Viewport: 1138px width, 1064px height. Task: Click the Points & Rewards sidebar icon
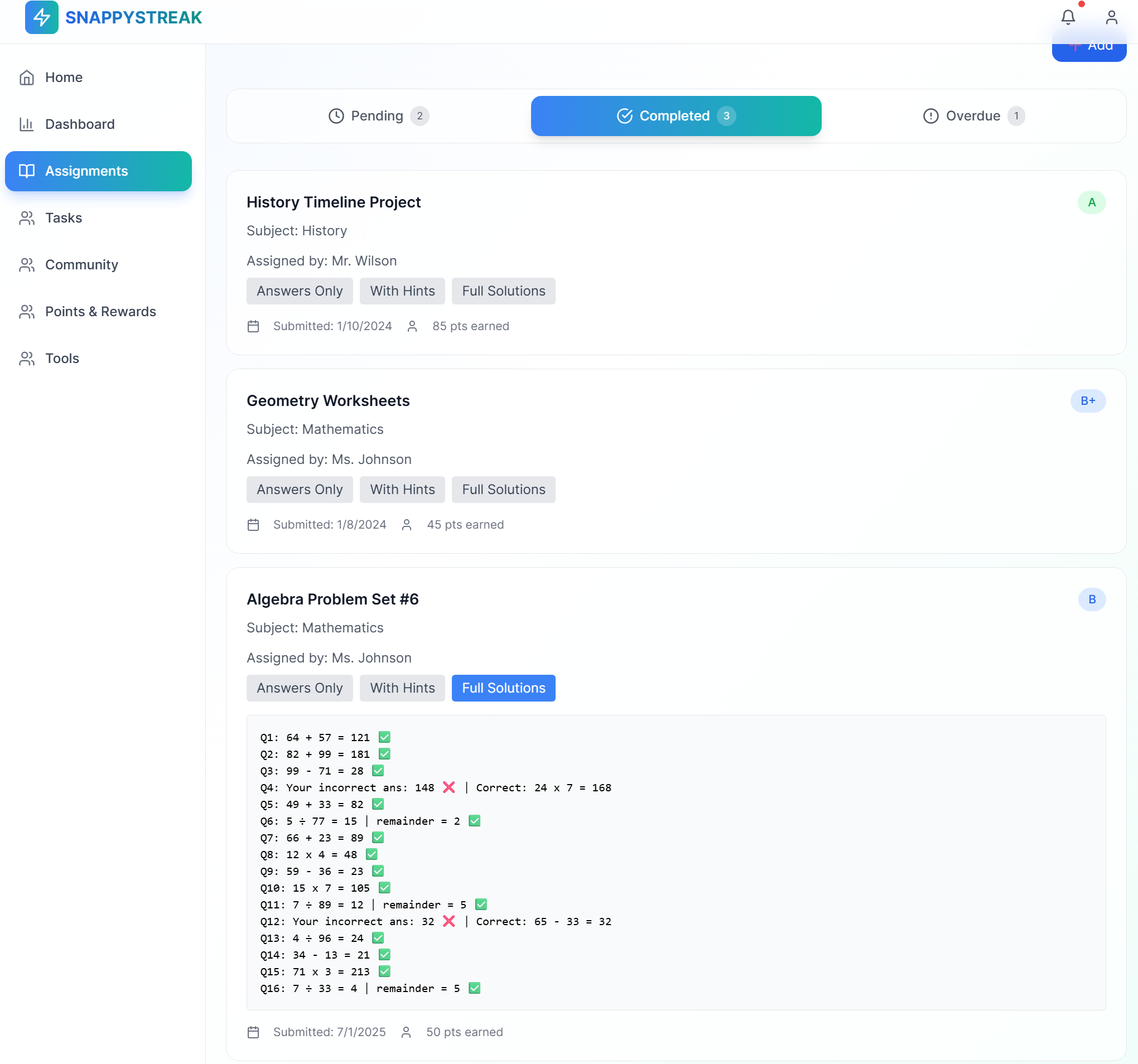coord(27,312)
